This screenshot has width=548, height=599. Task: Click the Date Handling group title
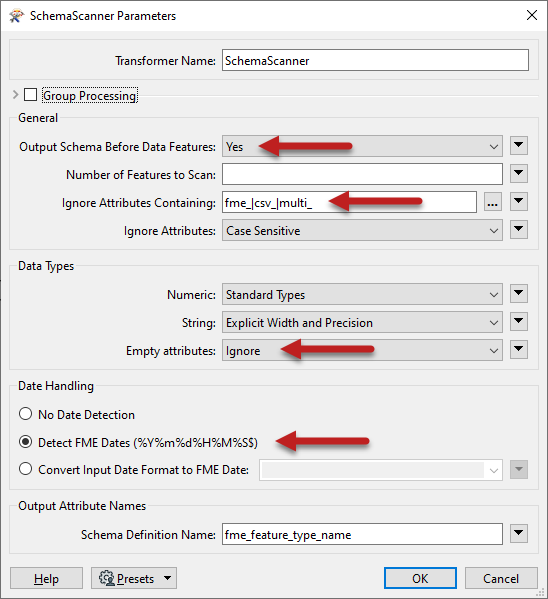tap(56, 386)
